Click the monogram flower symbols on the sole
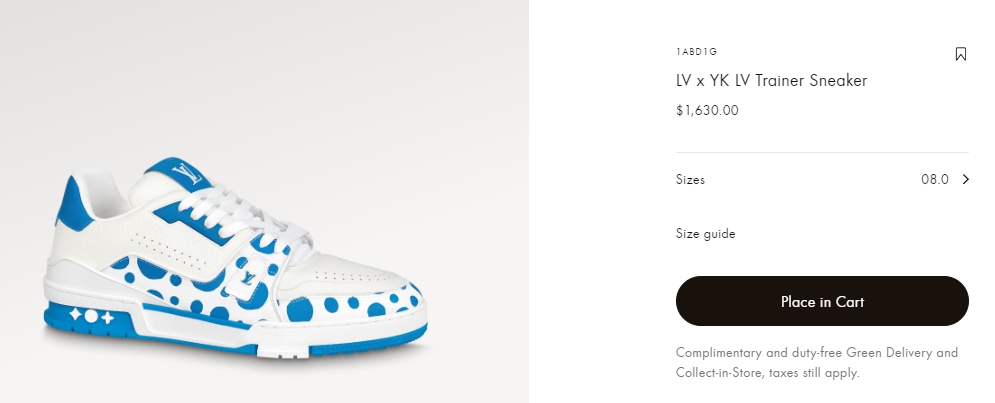 (x=91, y=315)
